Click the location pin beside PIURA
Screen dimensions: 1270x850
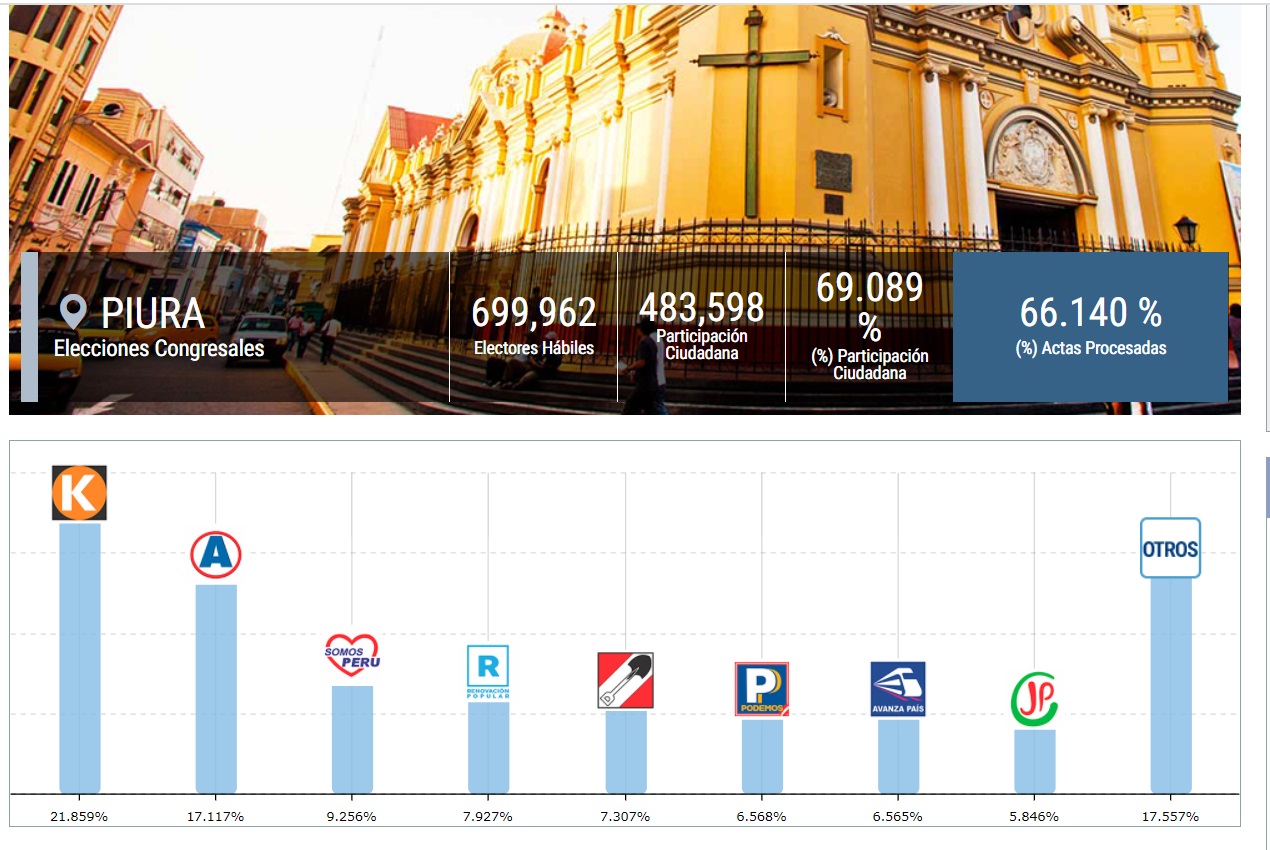click(72, 312)
